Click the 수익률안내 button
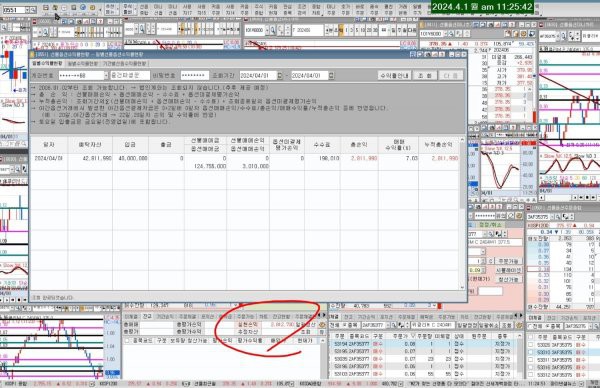Screen dimensions: 600x388 [x=394, y=76]
